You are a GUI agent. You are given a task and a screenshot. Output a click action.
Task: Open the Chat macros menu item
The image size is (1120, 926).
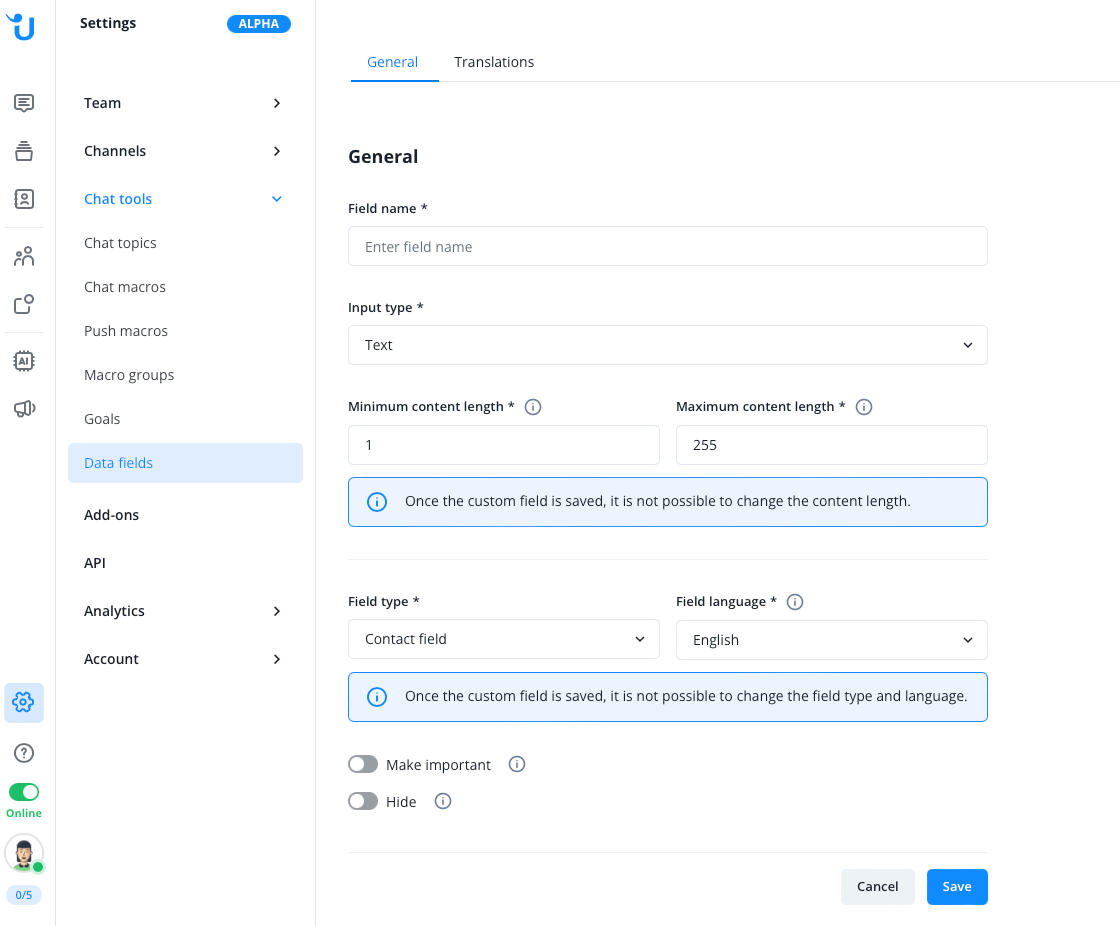click(125, 287)
